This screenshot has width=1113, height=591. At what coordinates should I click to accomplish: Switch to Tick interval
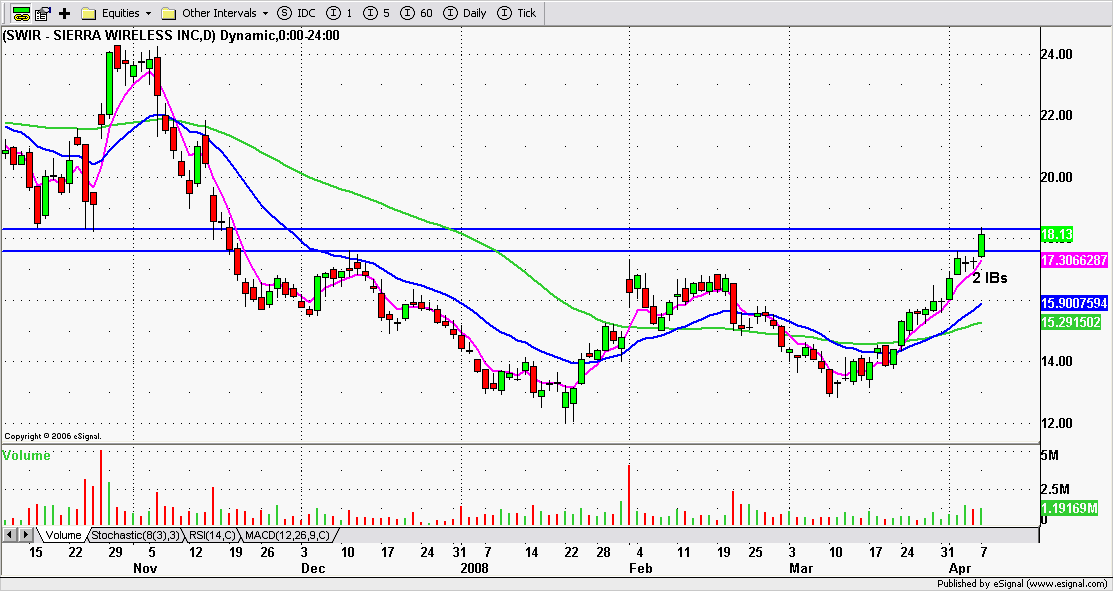click(x=516, y=13)
